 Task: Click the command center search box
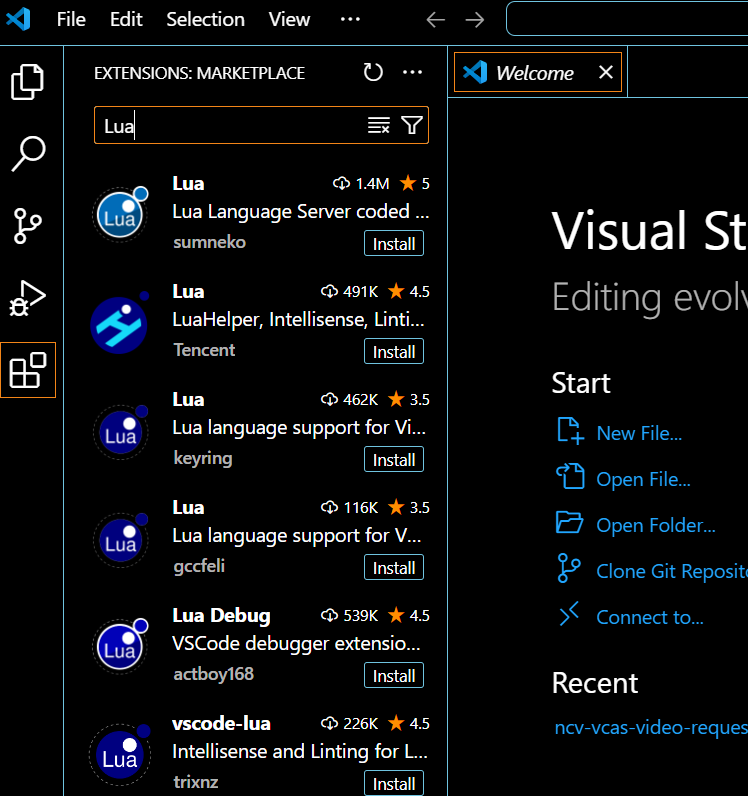(x=627, y=19)
